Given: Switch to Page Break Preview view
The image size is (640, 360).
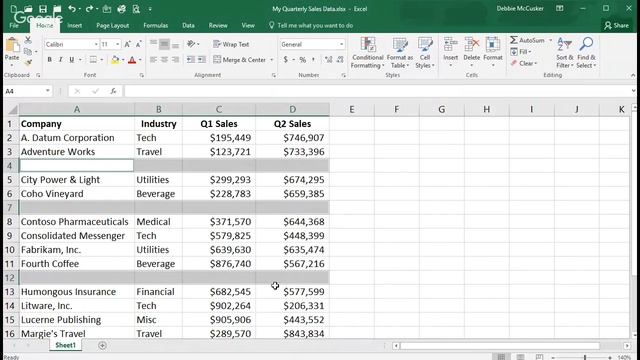Looking at the screenshot, I should pyautogui.click(x=539, y=357).
